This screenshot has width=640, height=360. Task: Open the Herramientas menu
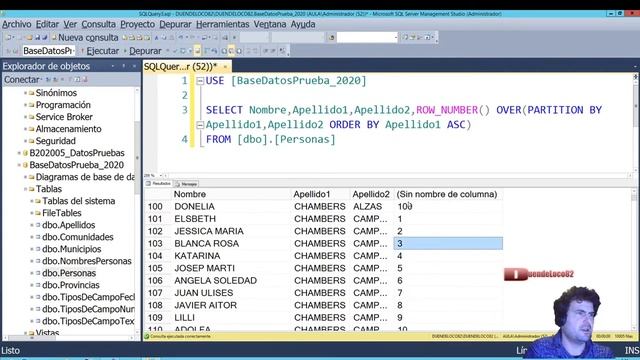(222, 24)
